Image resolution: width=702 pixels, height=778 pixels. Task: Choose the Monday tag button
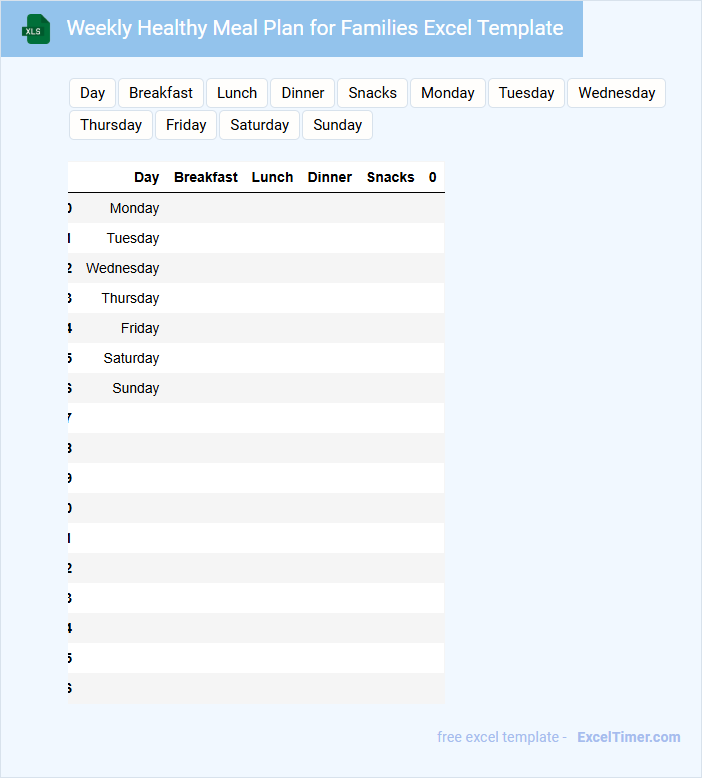pyautogui.click(x=447, y=93)
